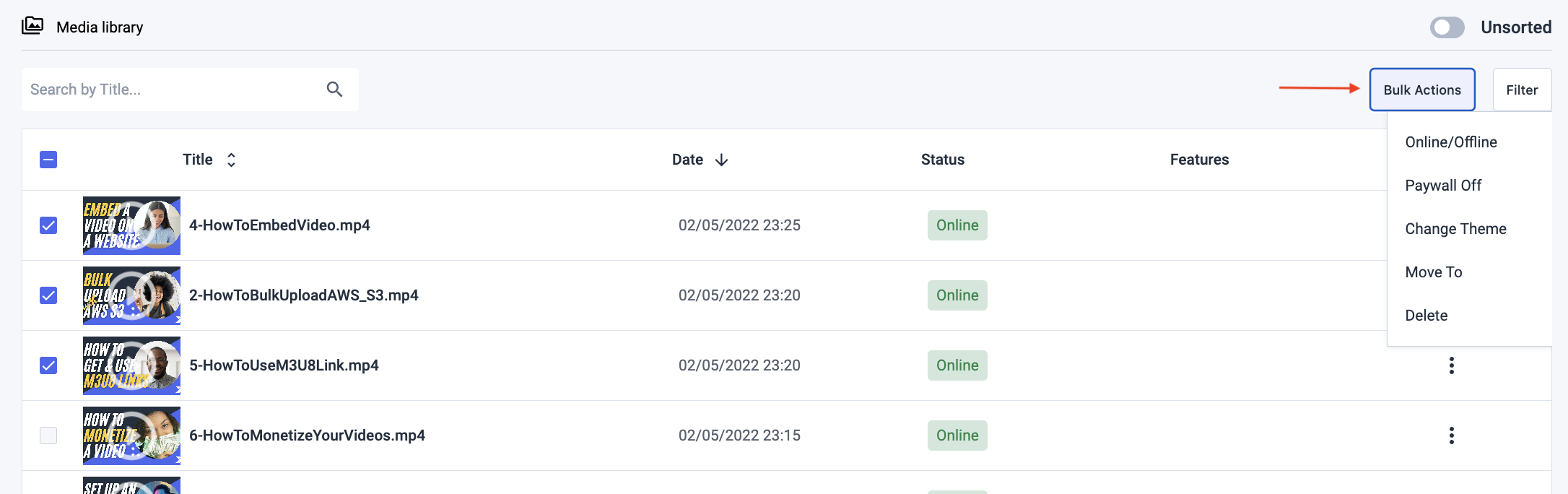Click the search magnifier icon

[x=334, y=89]
